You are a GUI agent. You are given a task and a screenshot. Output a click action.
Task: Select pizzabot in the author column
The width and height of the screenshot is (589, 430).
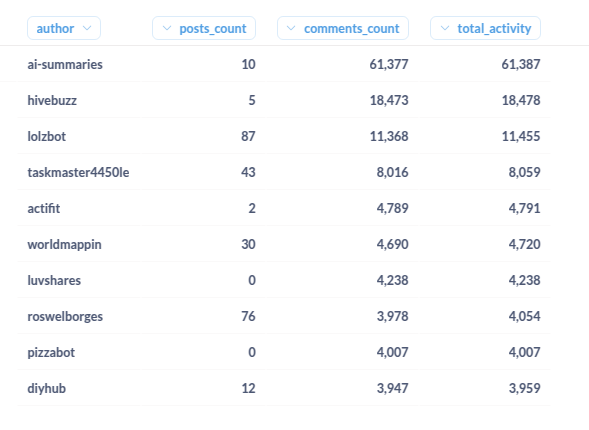51,353
